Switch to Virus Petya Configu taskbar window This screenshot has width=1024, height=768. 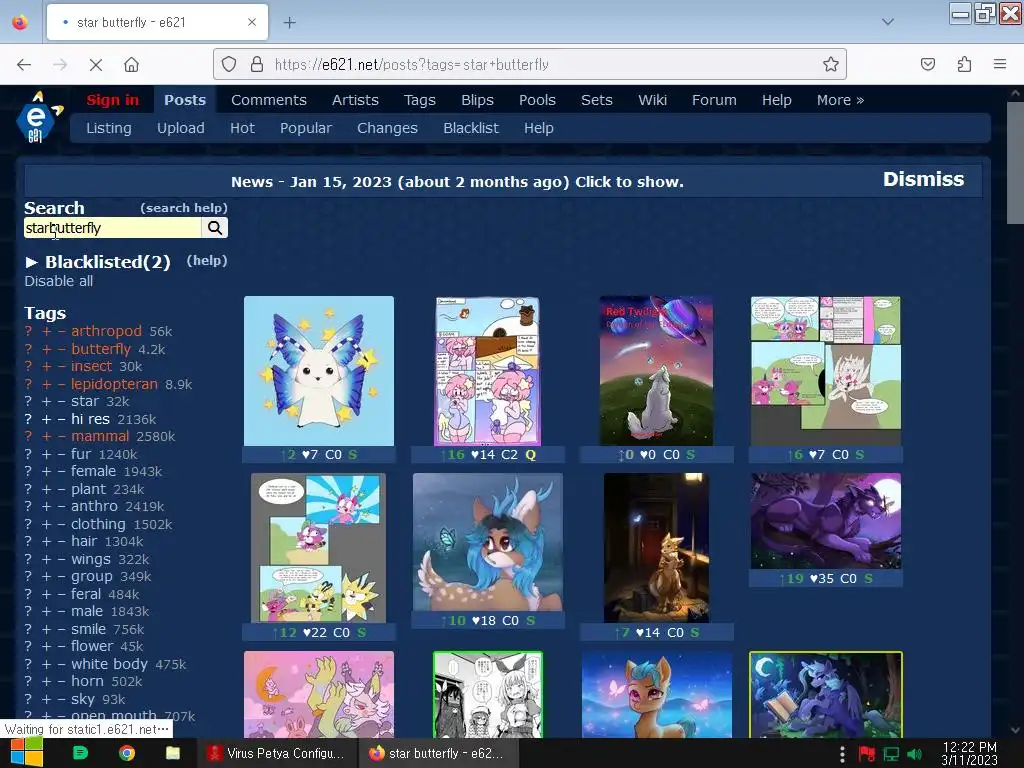click(276, 753)
